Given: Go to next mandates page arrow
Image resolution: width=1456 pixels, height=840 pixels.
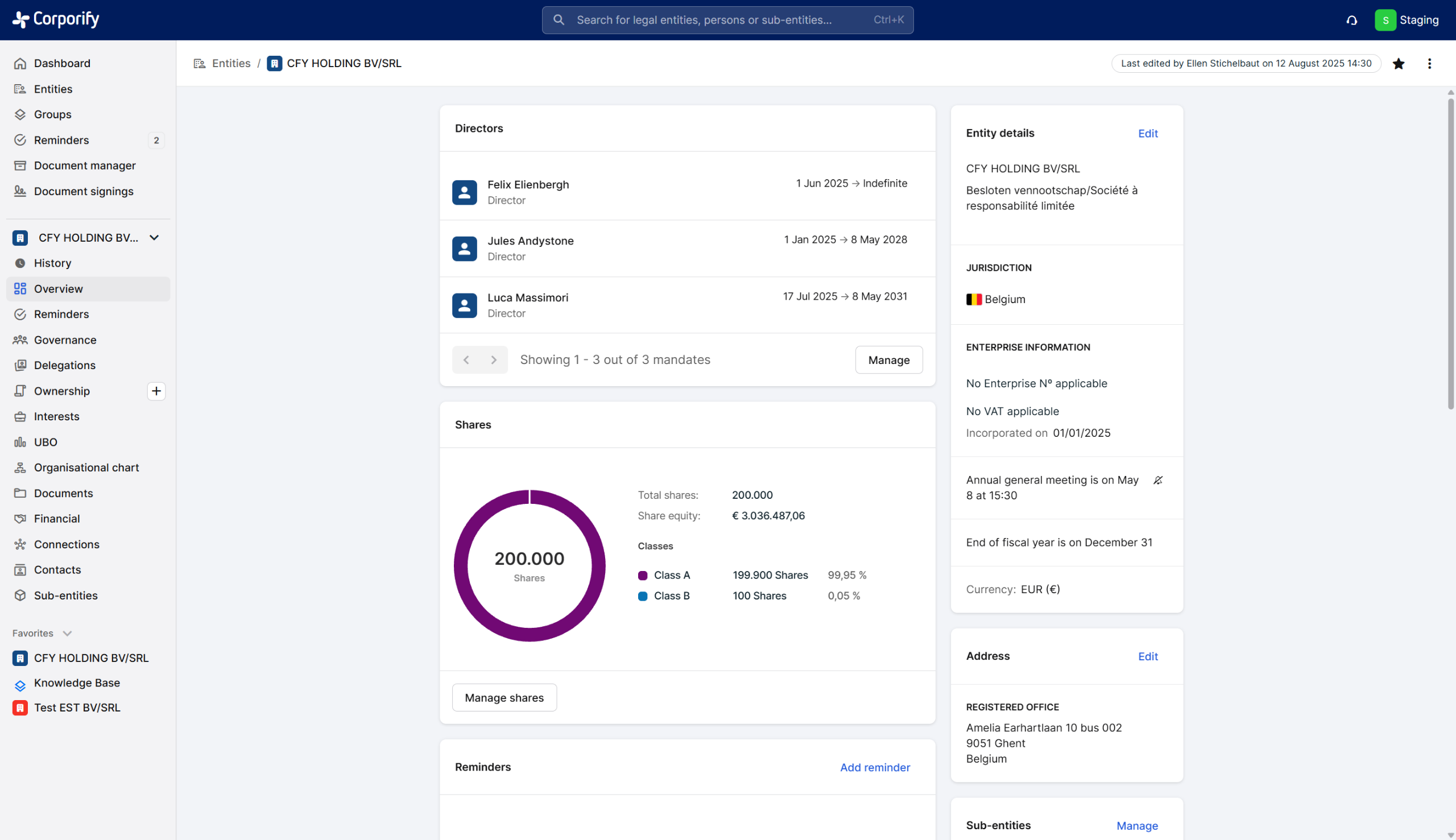Looking at the screenshot, I should (x=494, y=360).
